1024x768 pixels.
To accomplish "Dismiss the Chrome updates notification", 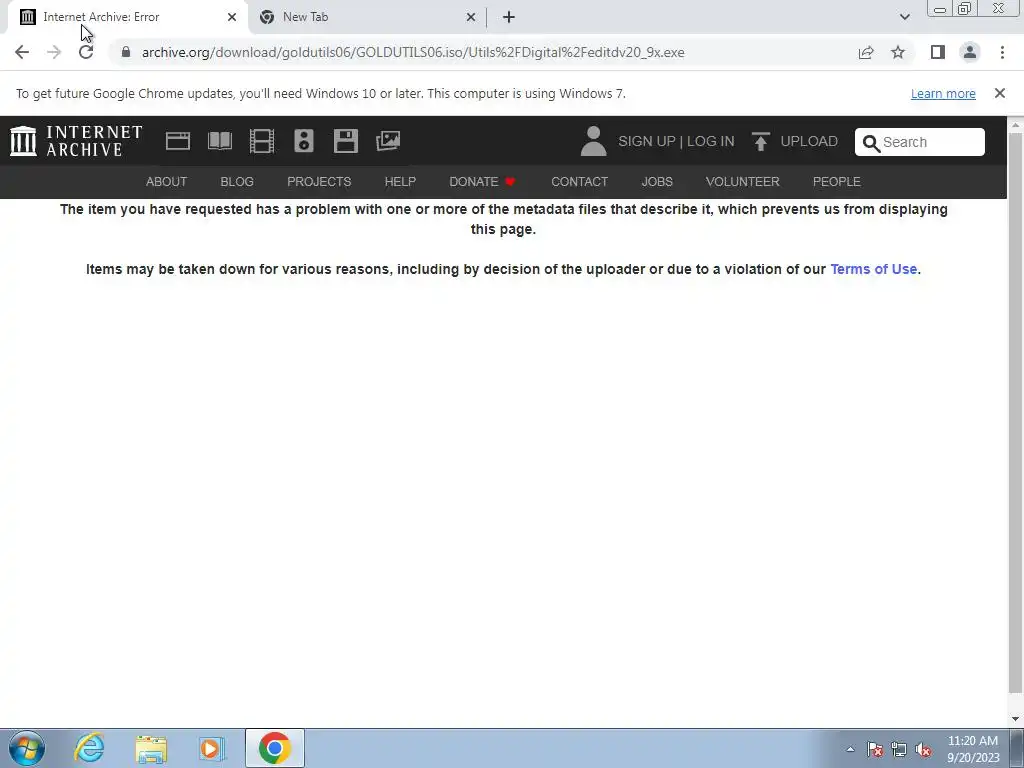I will [1000, 93].
